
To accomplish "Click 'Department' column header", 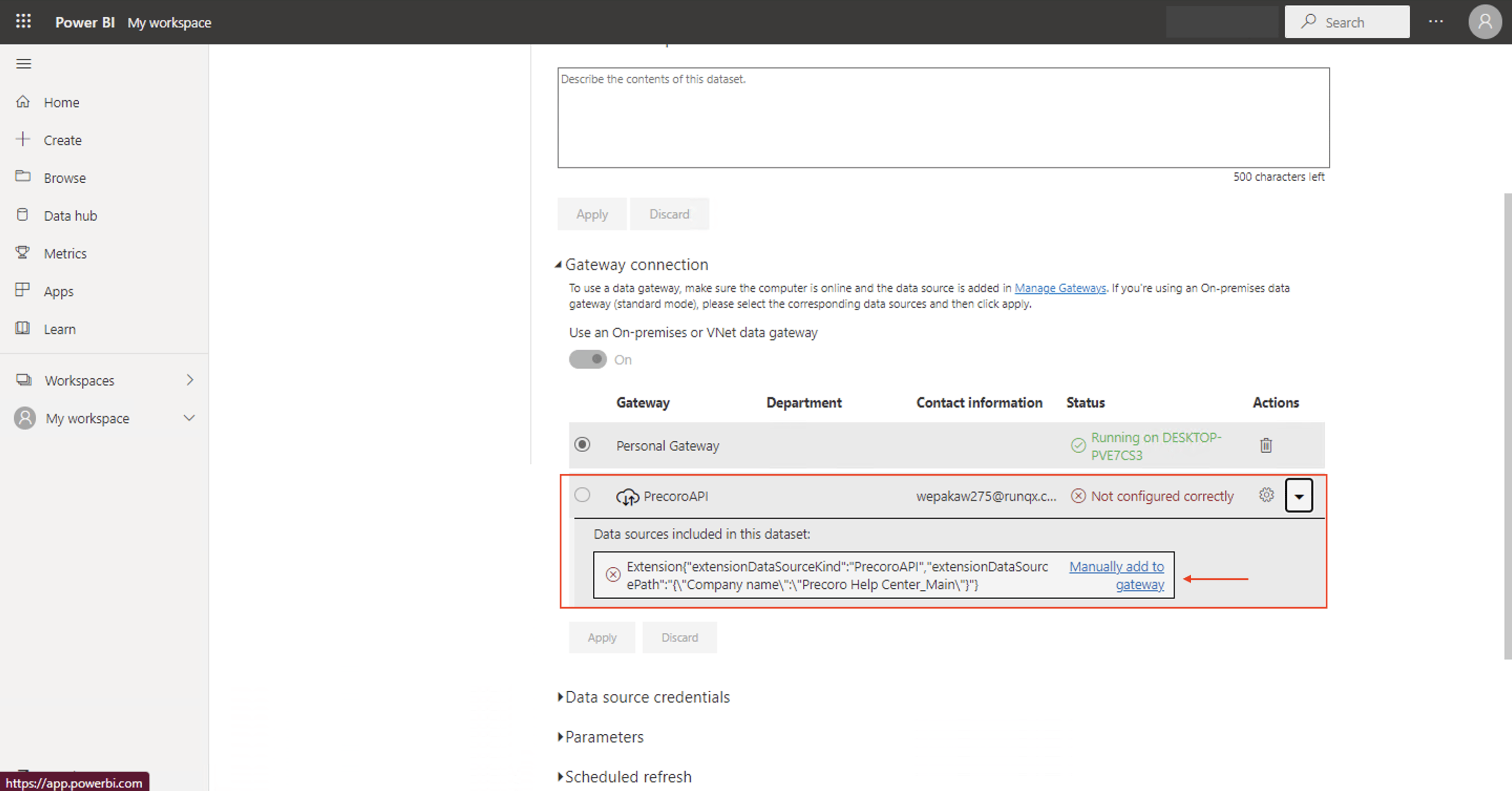I will [x=804, y=402].
